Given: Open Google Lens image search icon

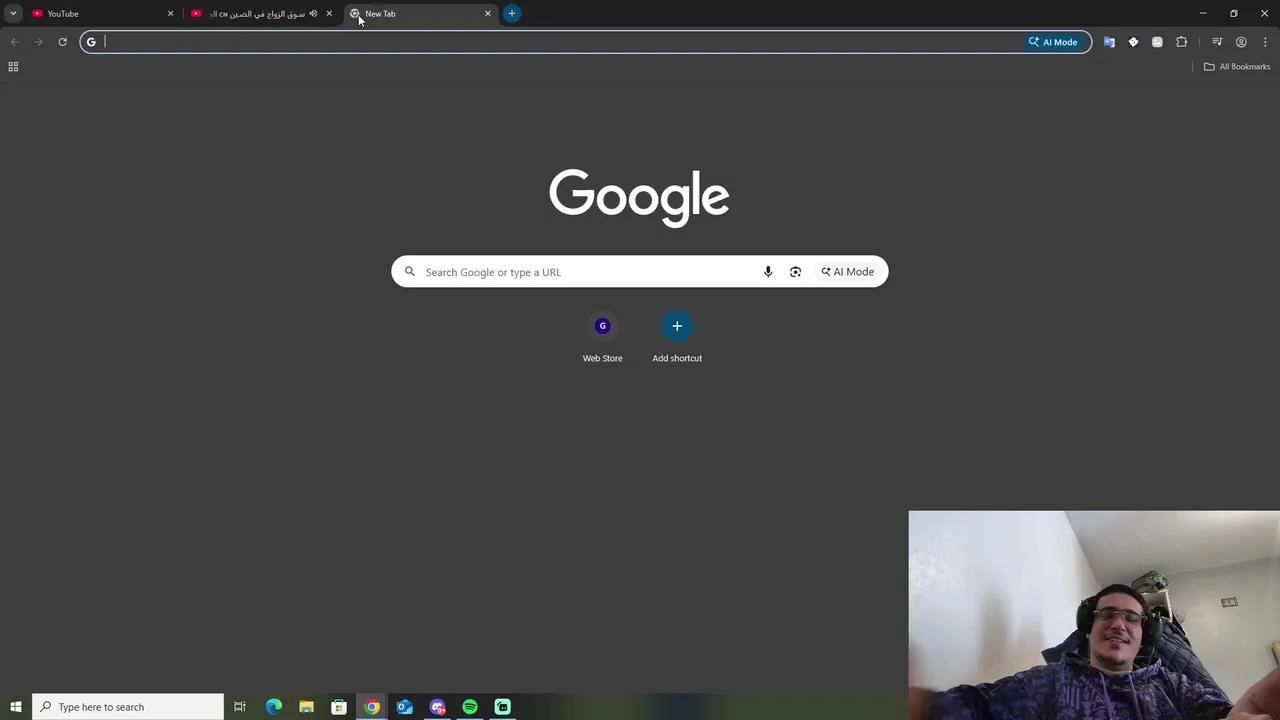Looking at the screenshot, I should pos(795,272).
